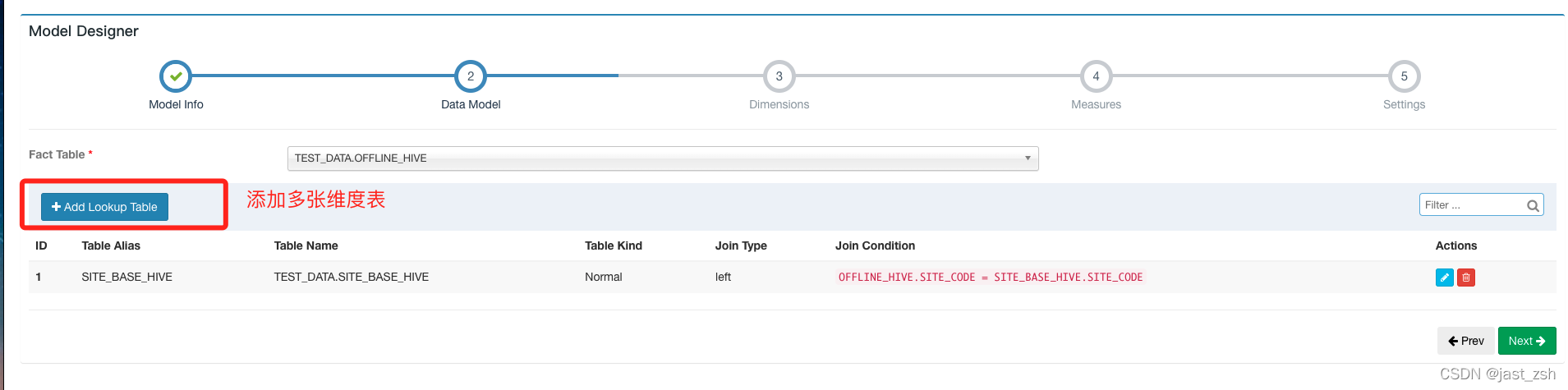Click row ID 1 cell
Image resolution: width=1568 pixels, height=390 pixels.
(x=39, y=277)
